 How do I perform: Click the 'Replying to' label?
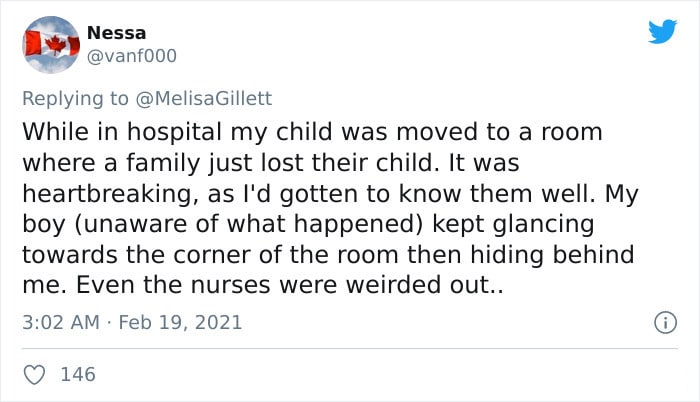pos(75,99)
